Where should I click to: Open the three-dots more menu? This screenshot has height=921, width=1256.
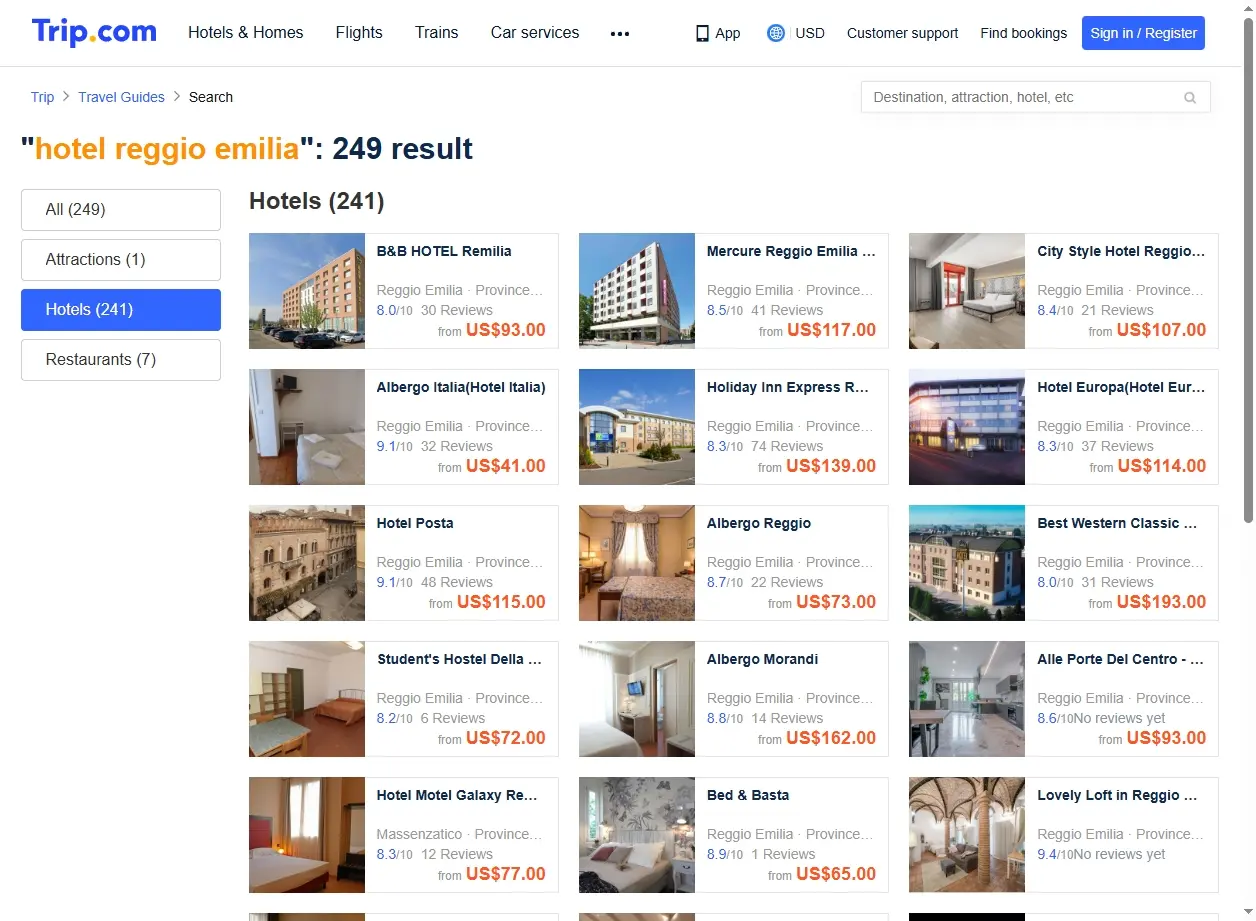coord(620,33)
